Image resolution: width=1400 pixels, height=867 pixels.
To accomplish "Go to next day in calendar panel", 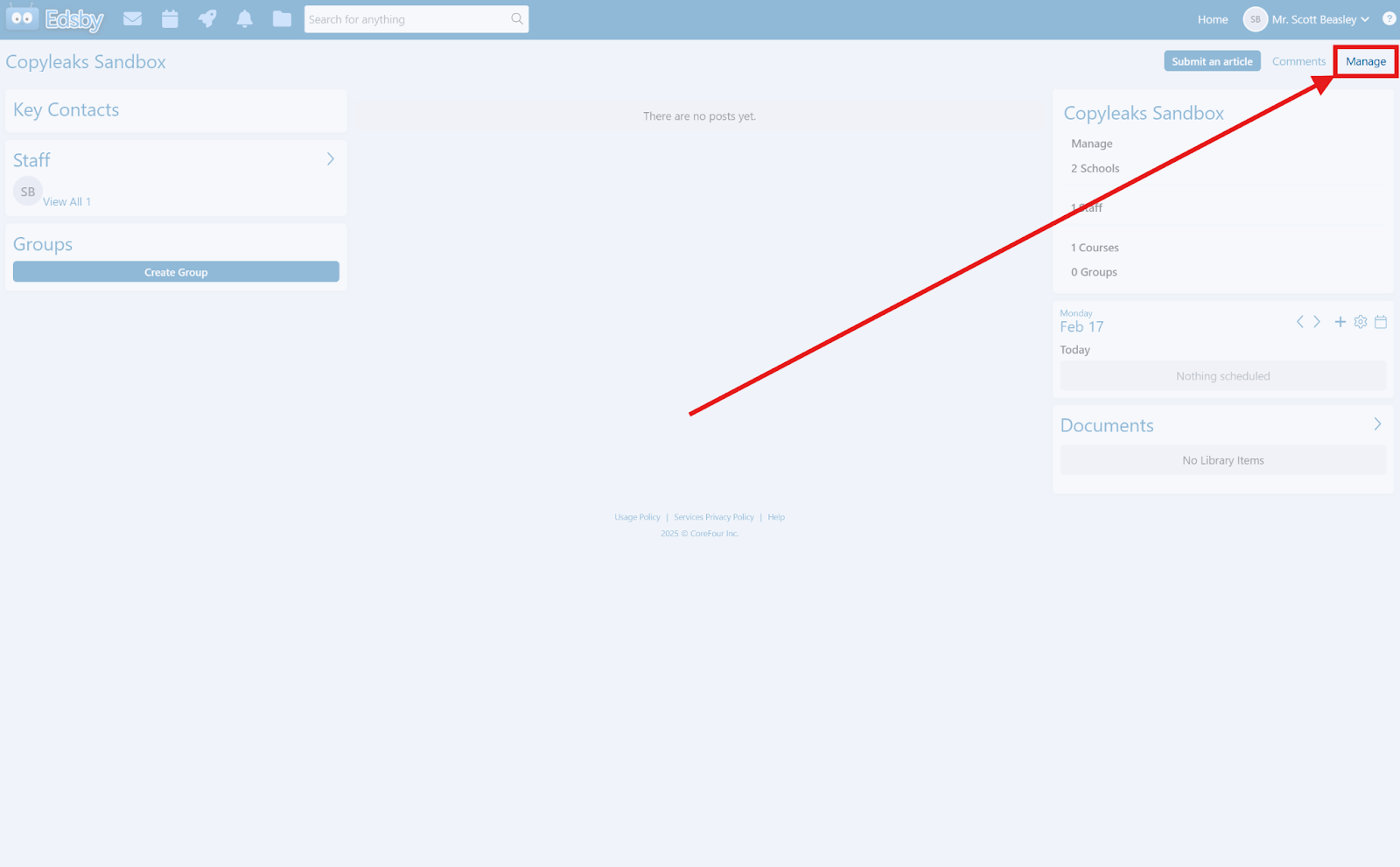I will coord(1317,322).
